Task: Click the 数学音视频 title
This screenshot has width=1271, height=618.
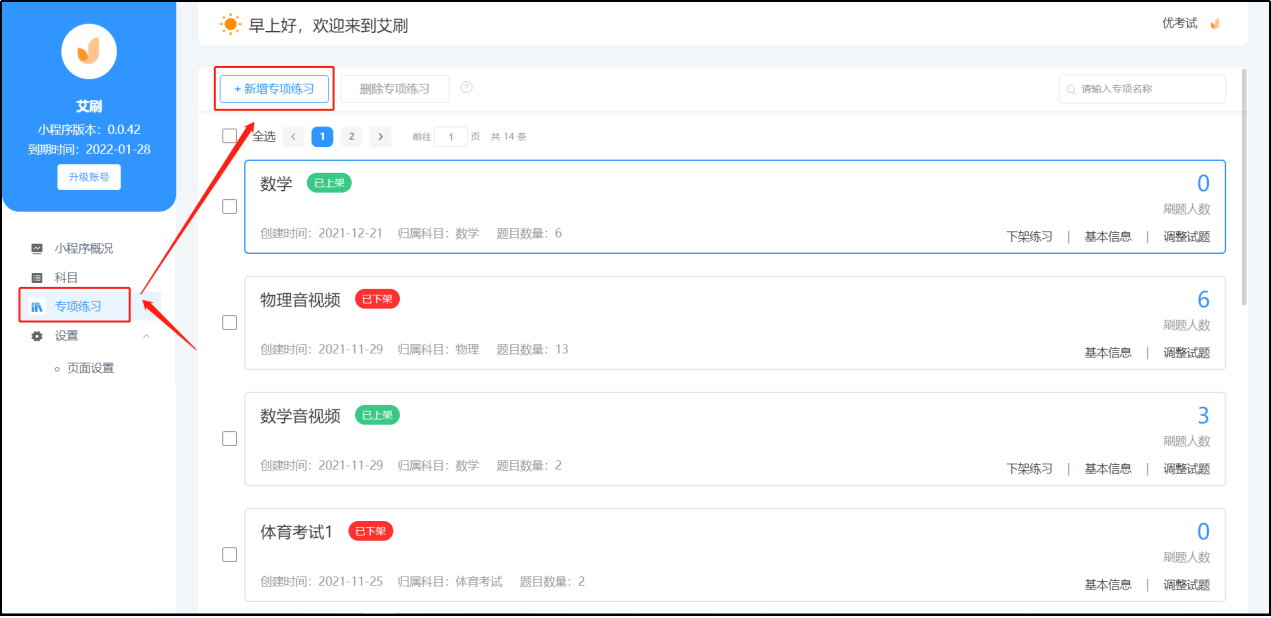Action: click(300, 416)
